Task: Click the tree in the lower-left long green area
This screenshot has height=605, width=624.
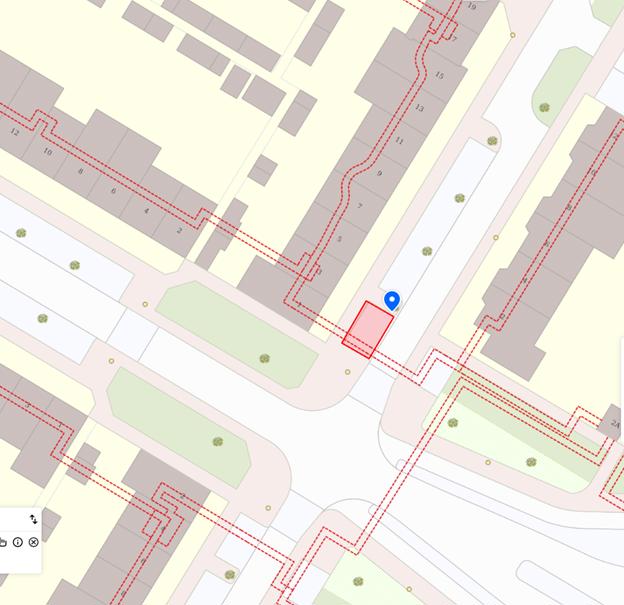Action: click(x=217, y=441)
